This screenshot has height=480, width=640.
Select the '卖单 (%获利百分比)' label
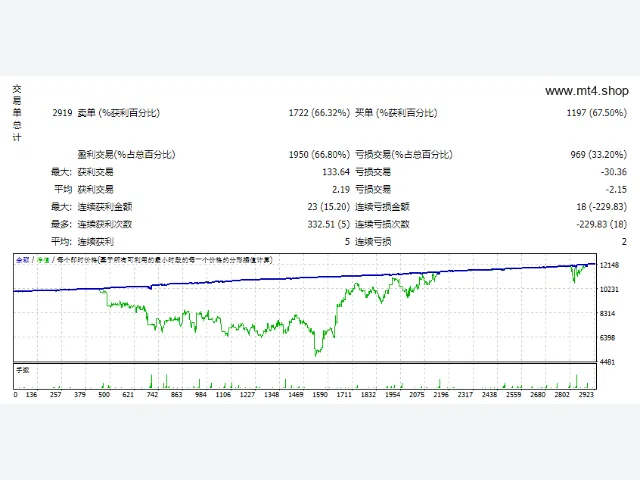[x=118, y=113]
